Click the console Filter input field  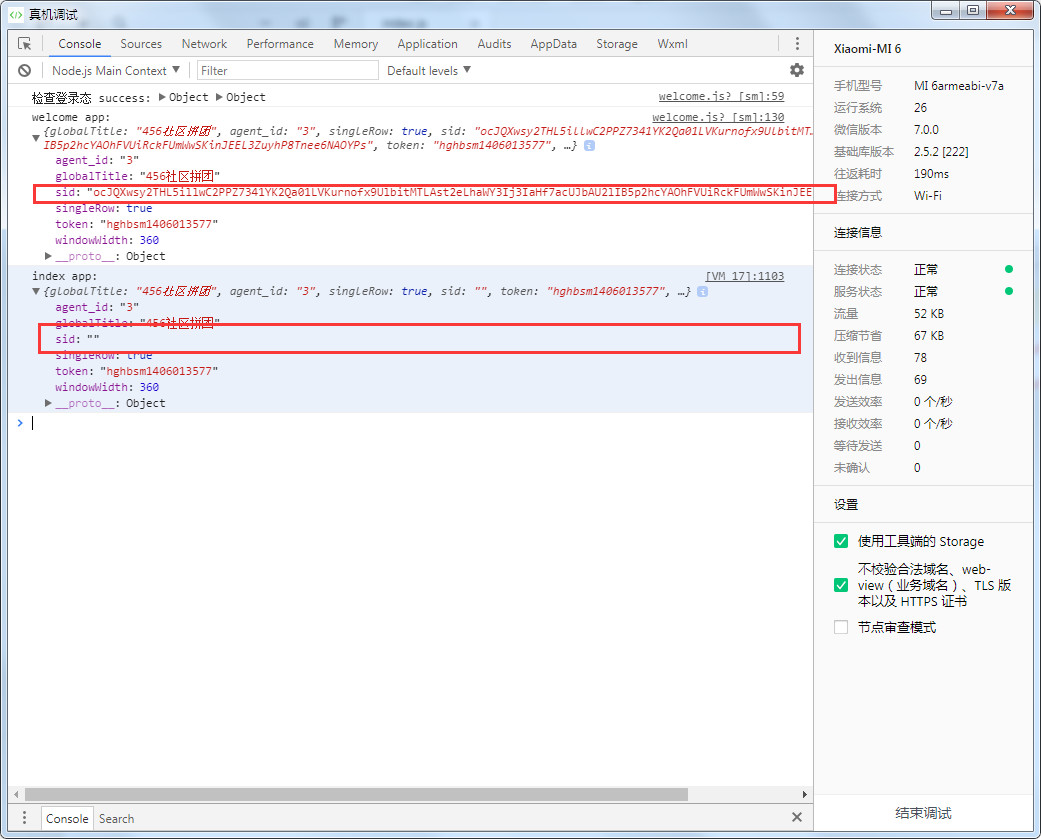288,71
